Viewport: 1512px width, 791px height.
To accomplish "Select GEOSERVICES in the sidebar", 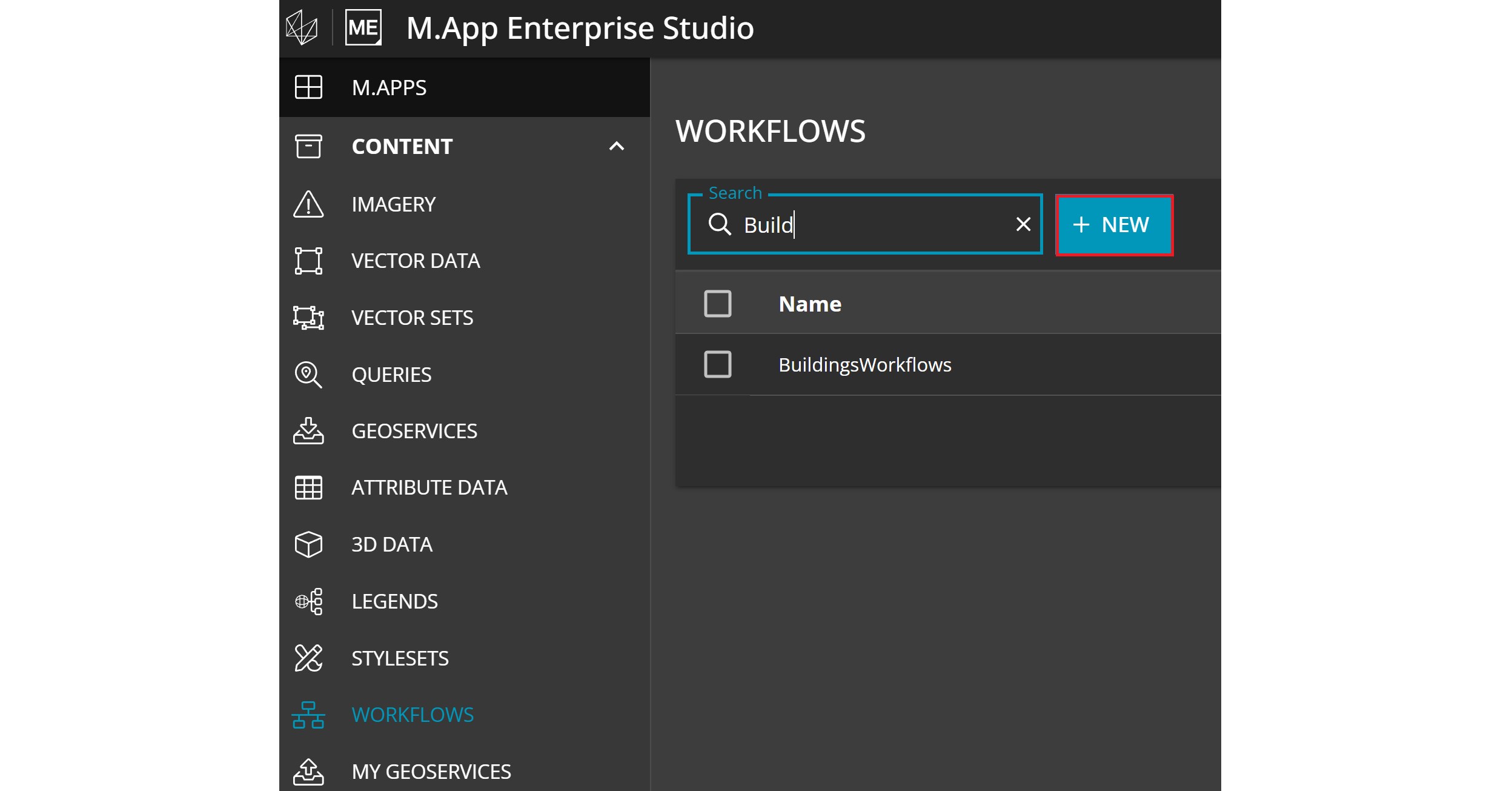I will point(465,431).
